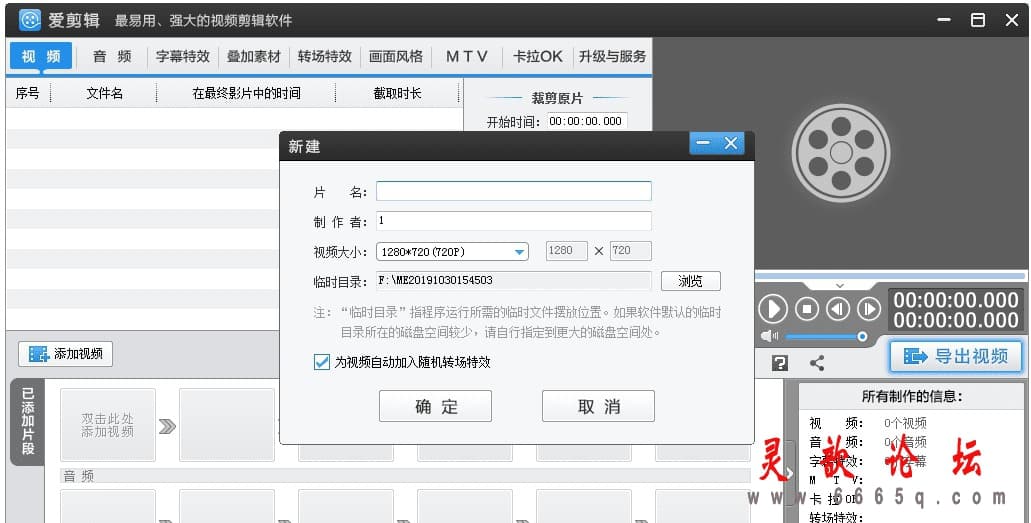This screenshot has height=523, width=1031.
Task: Mute the volume speaker icon
Action: click(769, 337)
